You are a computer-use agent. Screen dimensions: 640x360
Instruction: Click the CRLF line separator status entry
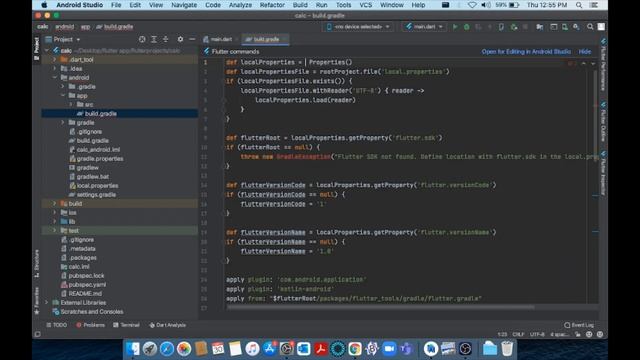[x=518, y=334]
